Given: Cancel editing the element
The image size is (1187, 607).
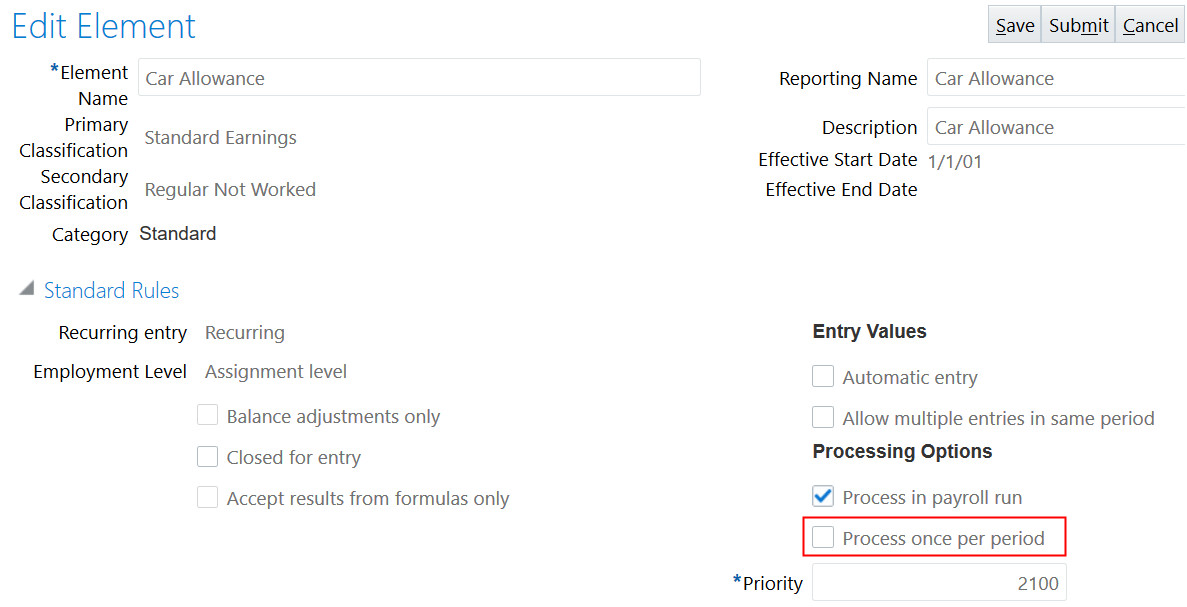Looking at the screenshot, I should [1150, 25].
